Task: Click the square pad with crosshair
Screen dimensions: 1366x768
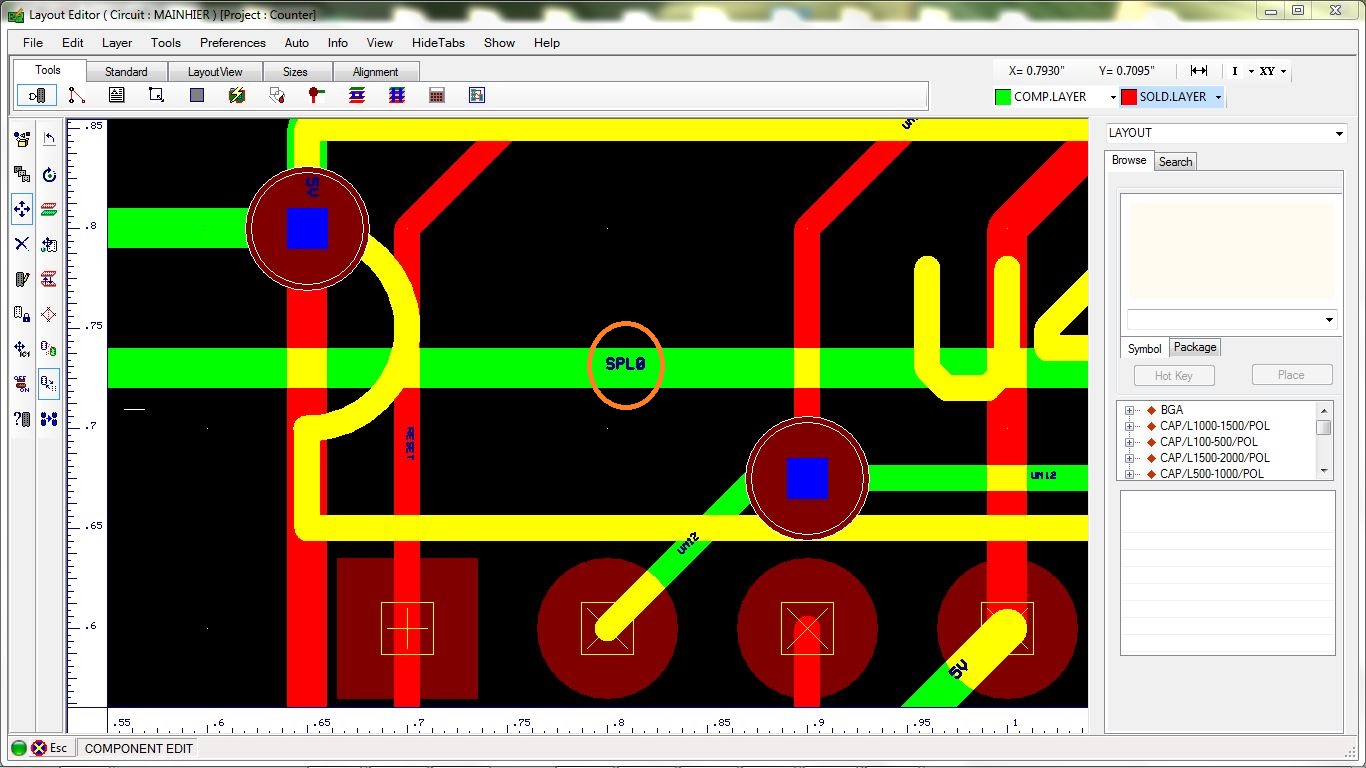Action: [x=407, y=628]
